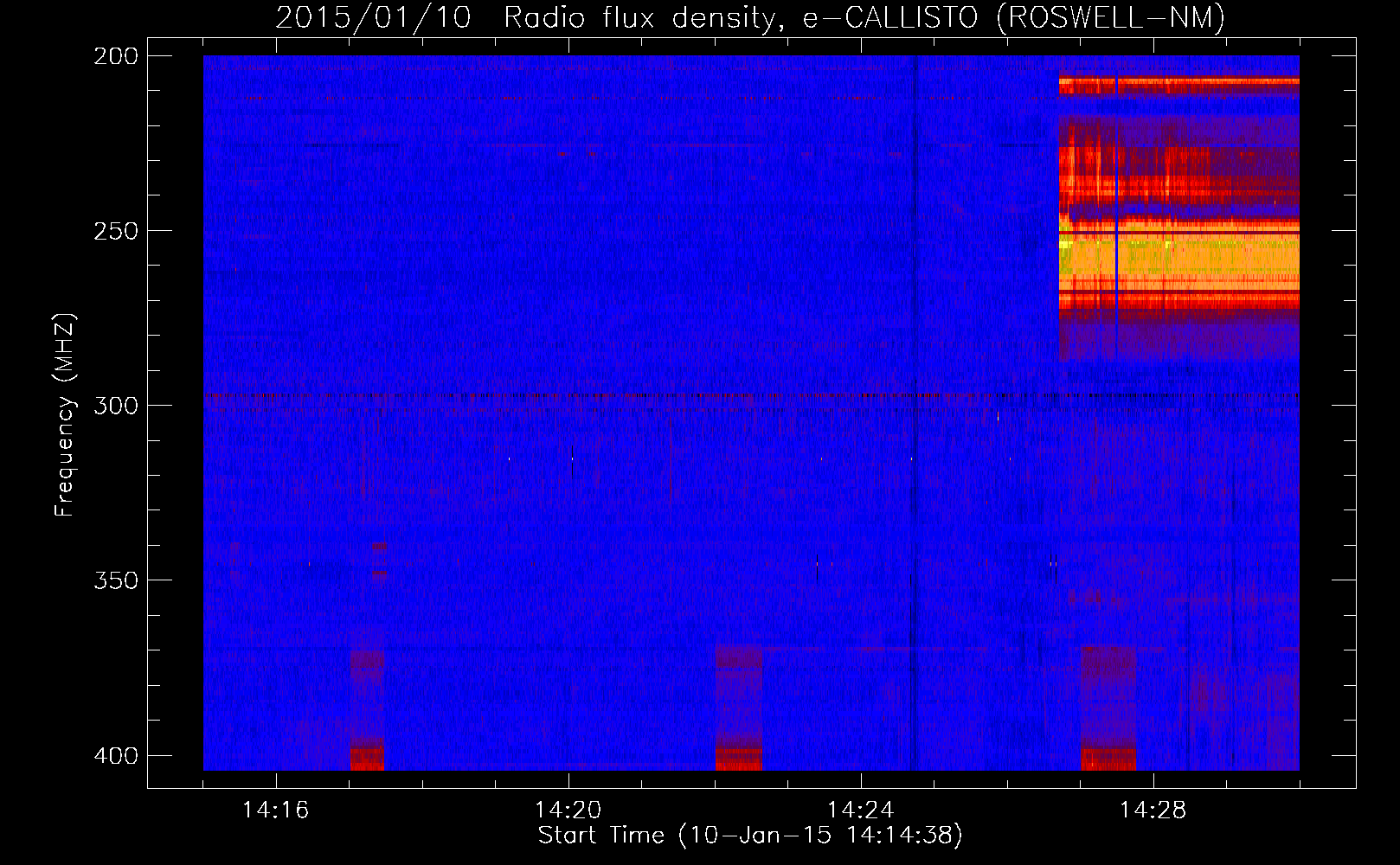Click the bright yellow-orange burst band at 255 MHz
1400x865 pixels.
tap(1179, 256)
